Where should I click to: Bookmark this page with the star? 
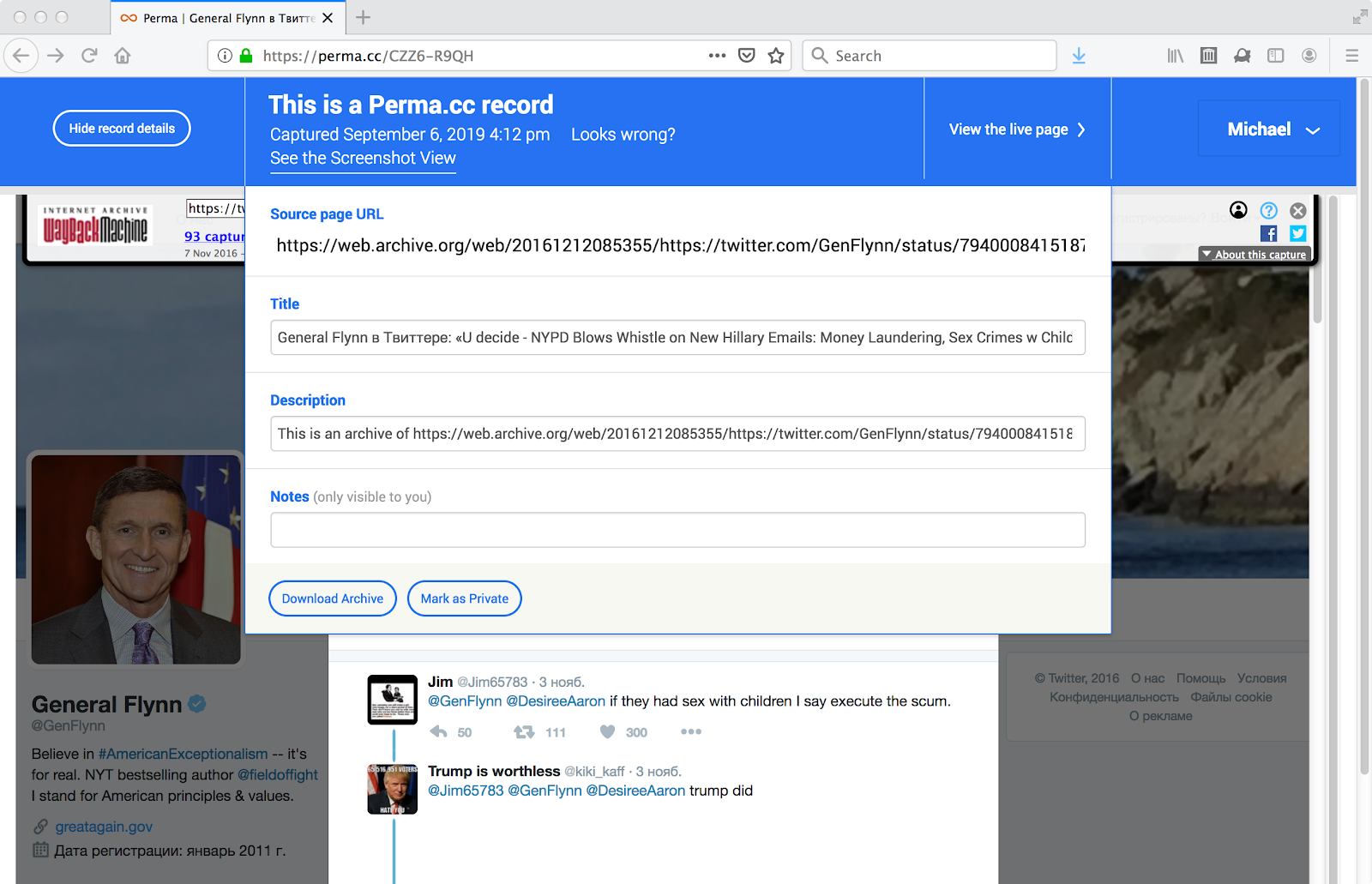(776, 56)
